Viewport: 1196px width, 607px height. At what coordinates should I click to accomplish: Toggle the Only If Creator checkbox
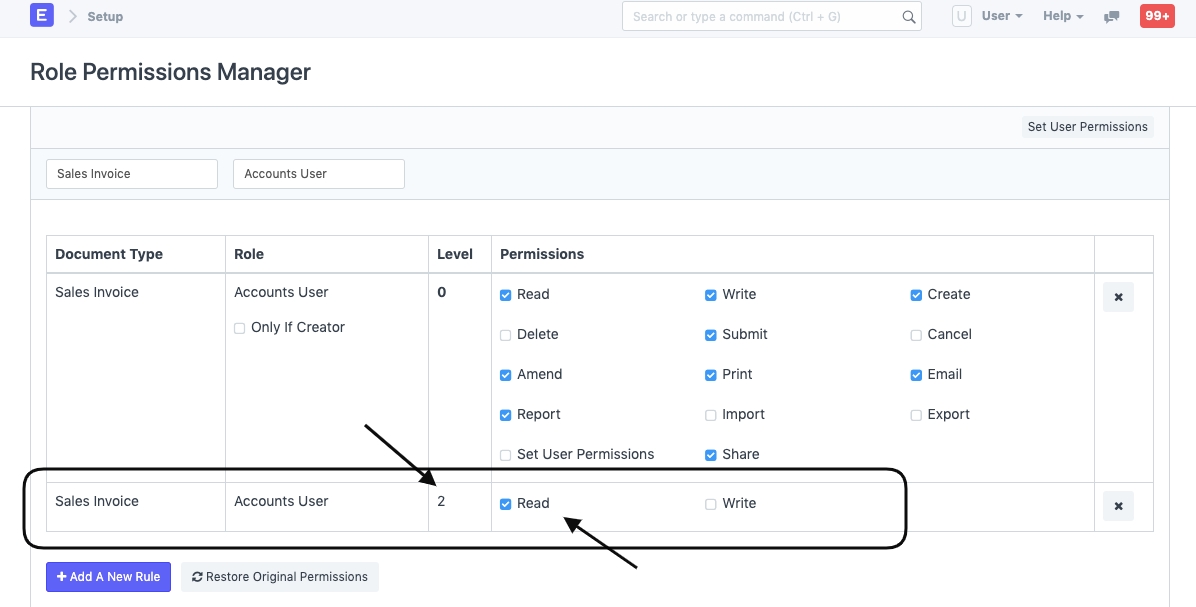click(240, 328)
